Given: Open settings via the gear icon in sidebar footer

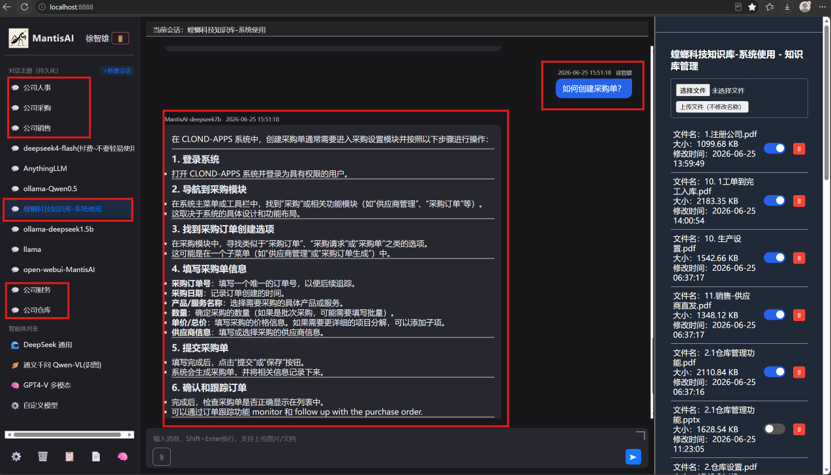Looking at the screenshot, I should coord(16,456).
